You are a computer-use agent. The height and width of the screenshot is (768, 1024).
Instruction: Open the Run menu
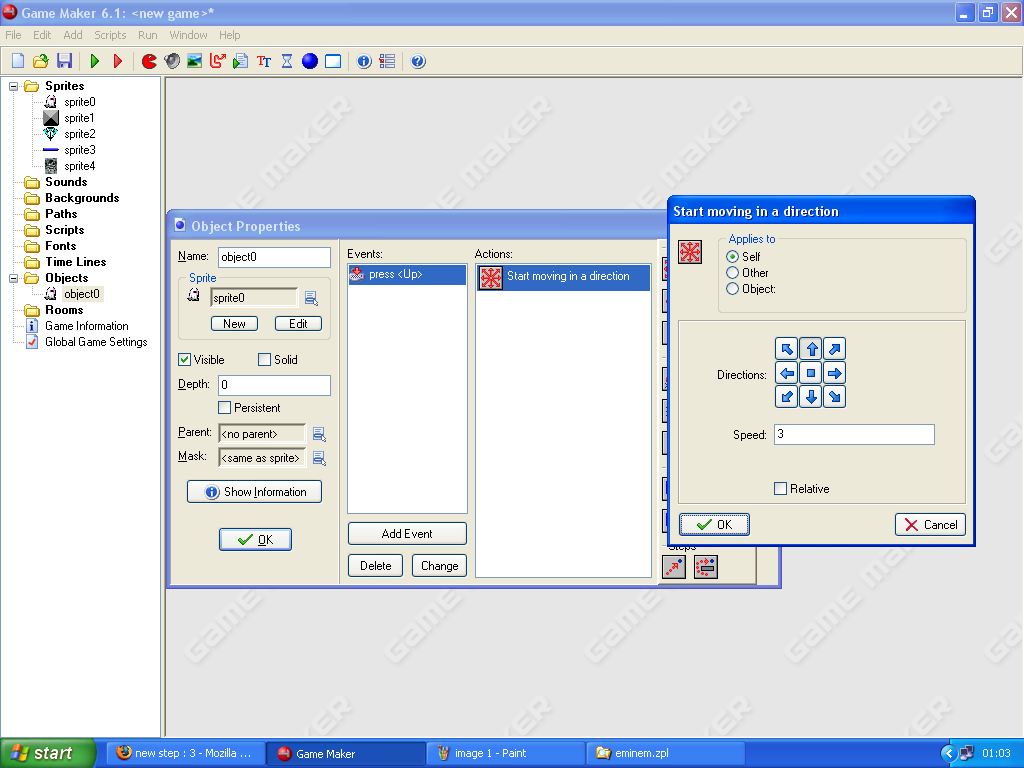tap(148, 35)
